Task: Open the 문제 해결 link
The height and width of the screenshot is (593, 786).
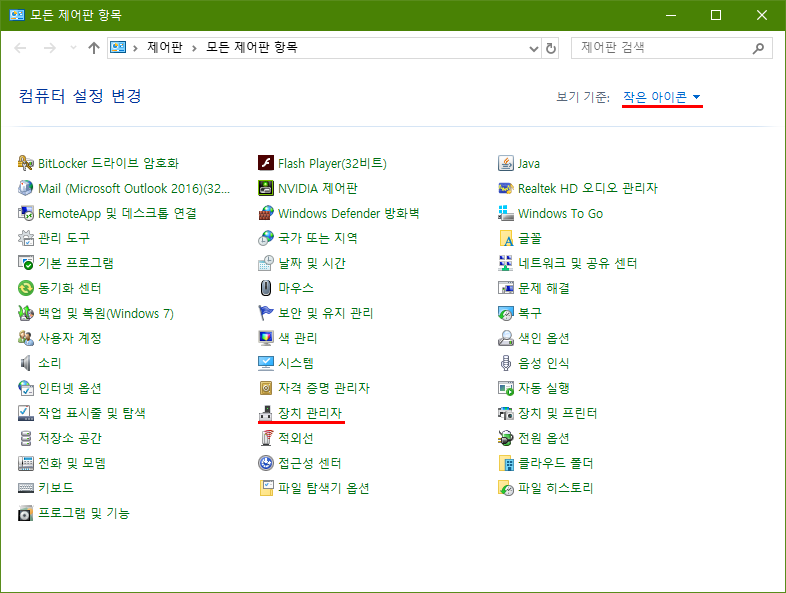Action: 544,288
